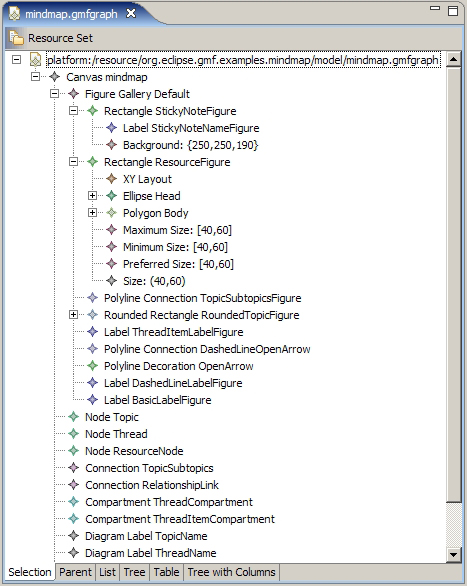Switch to the Table tab

pyautogui.click(x=167, y=572)
